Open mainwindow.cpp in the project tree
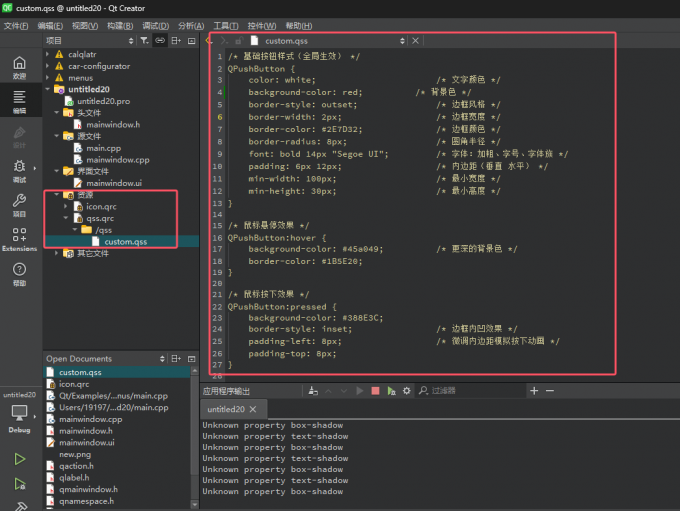Viewport: 680px width, 511px height. tap(118, 160)
